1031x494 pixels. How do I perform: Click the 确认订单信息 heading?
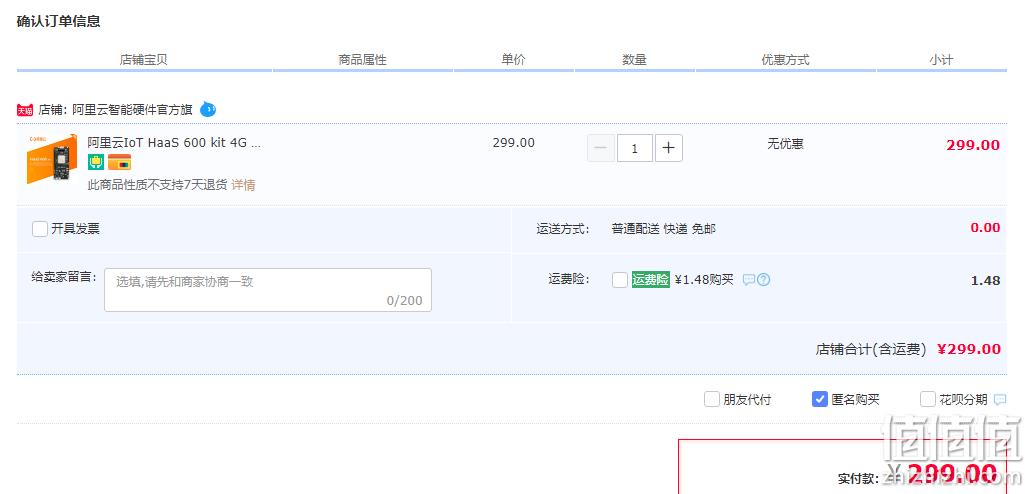point(59,21)
